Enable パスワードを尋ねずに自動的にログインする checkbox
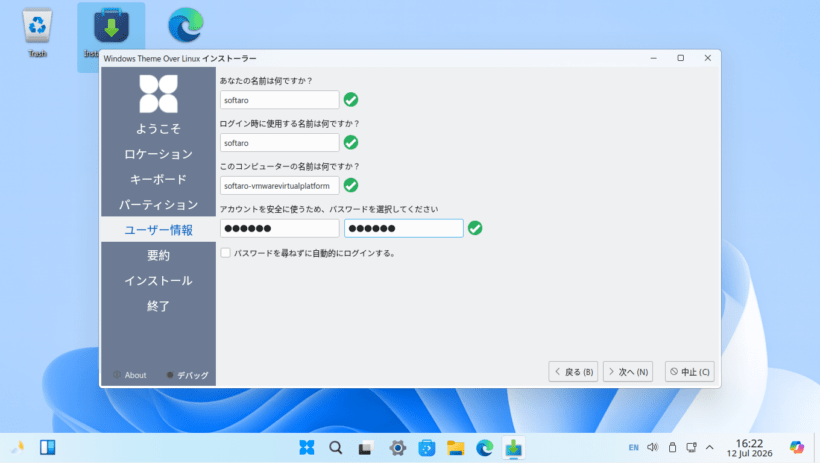 [x=225, y=253]
